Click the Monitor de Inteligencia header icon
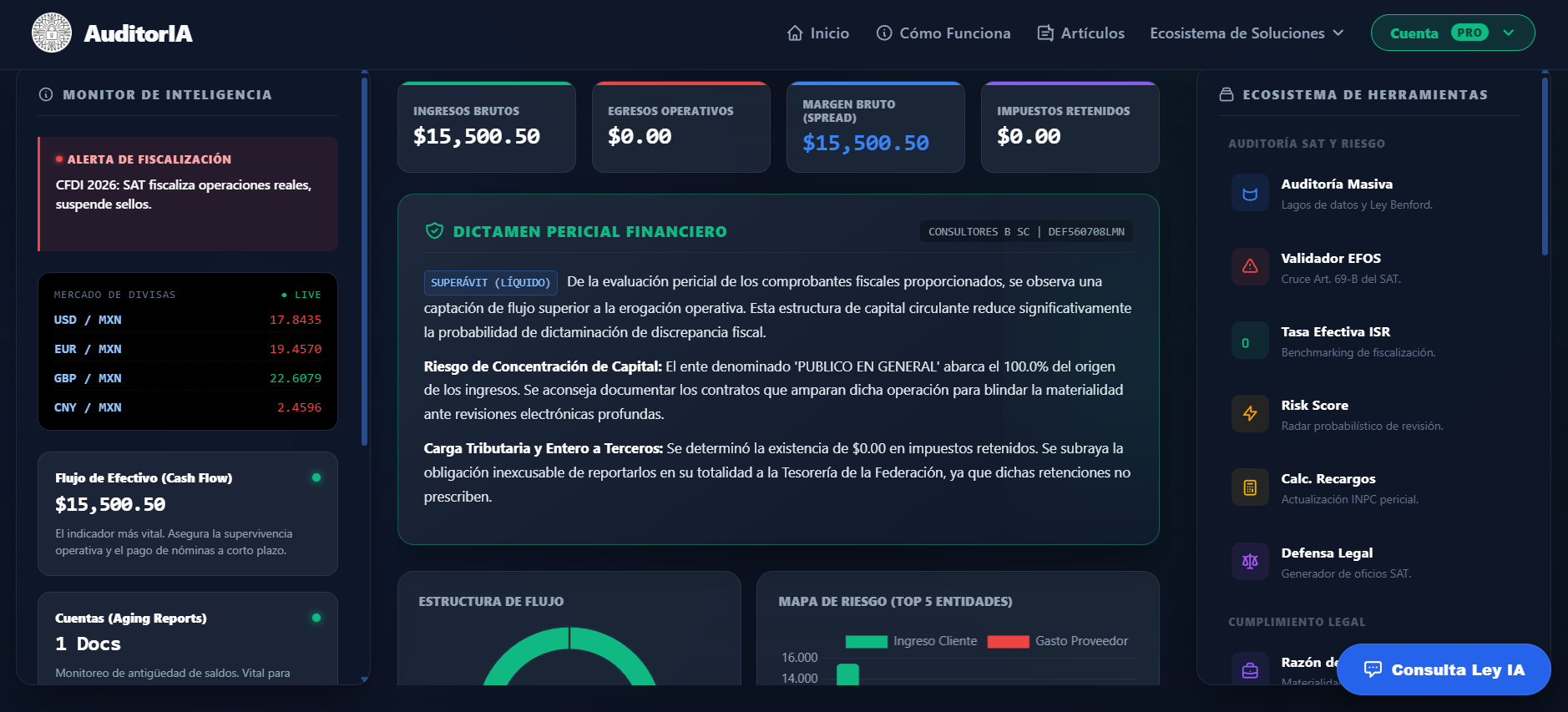 [x=46, y=95]
